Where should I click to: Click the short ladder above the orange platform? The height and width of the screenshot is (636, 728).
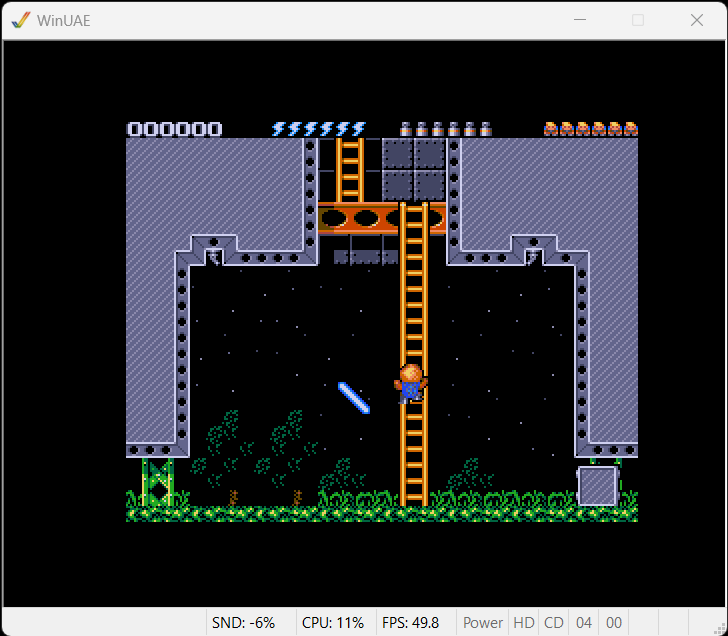pyautogui.click(x=350, y=170)
